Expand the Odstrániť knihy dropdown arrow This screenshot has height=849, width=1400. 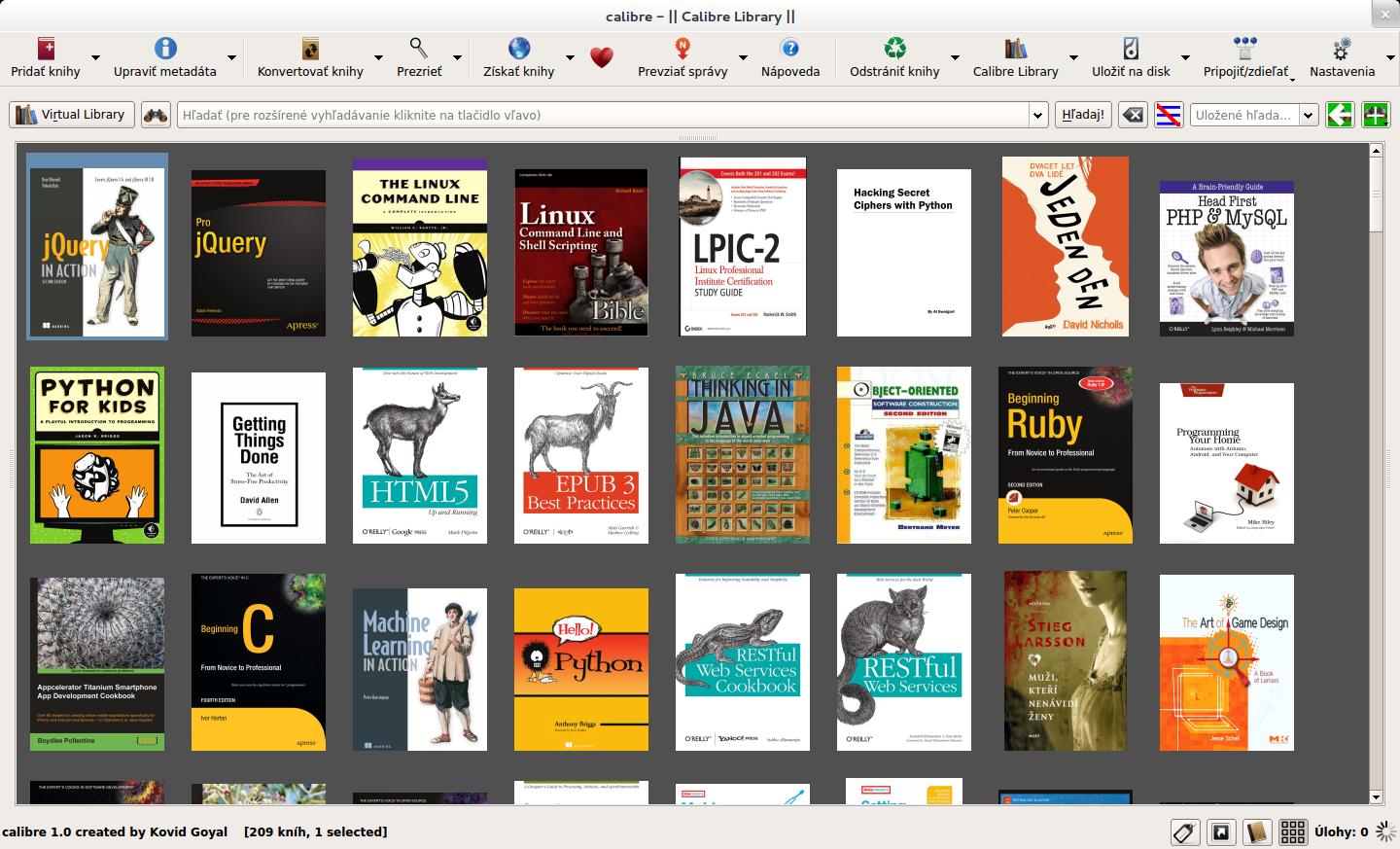955,58
